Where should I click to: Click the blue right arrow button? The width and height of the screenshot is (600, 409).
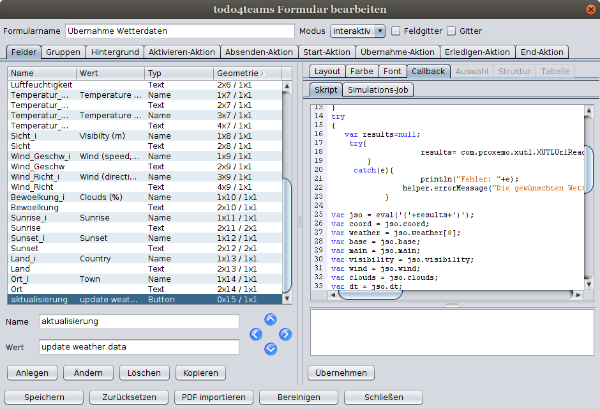point(285,334)
